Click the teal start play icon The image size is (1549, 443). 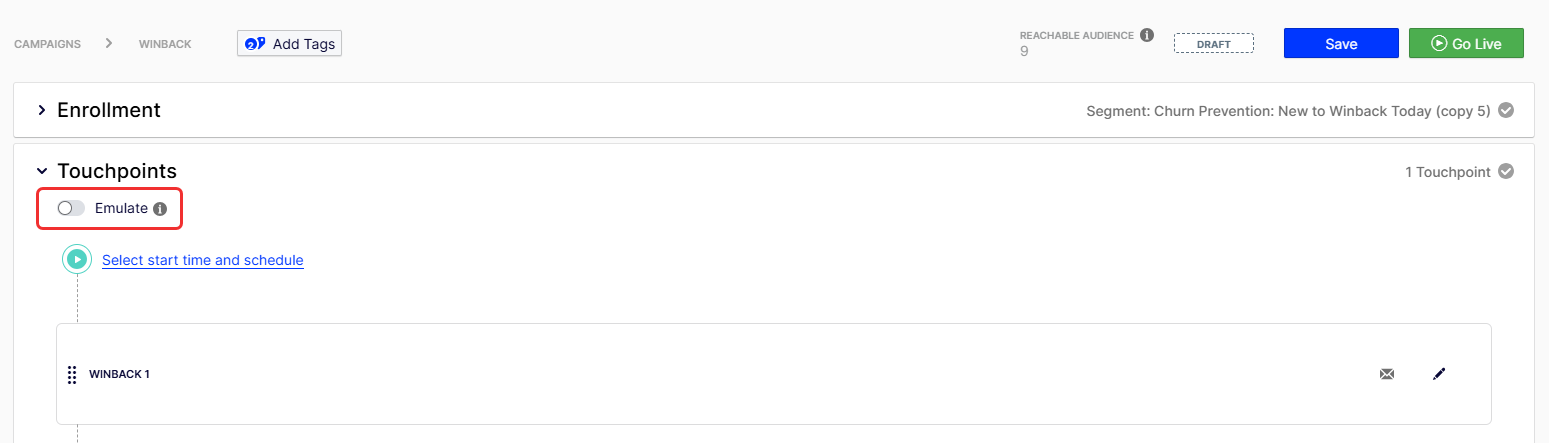point(77,260)
